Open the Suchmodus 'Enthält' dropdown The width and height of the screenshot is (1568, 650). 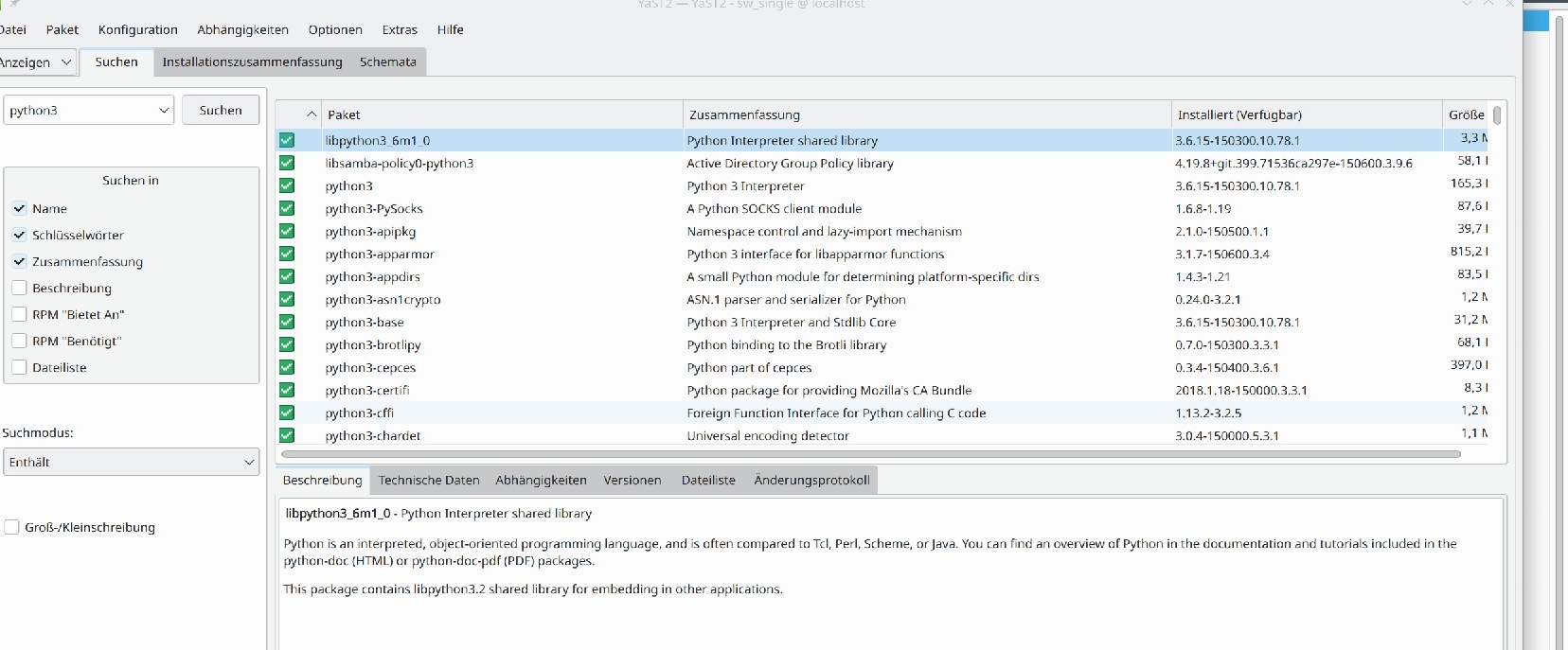click(x=131, y=462)
